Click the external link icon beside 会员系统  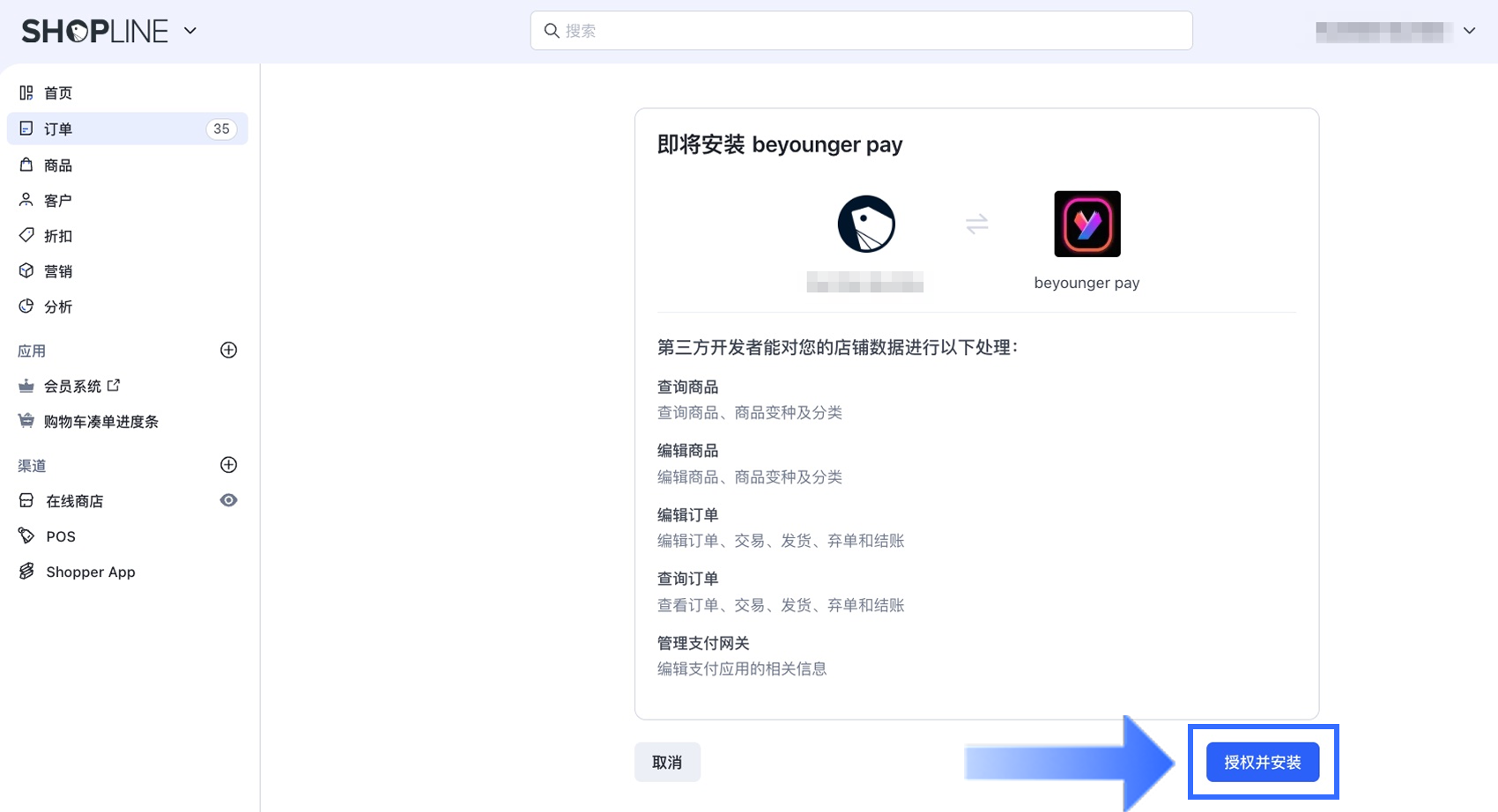114,385
